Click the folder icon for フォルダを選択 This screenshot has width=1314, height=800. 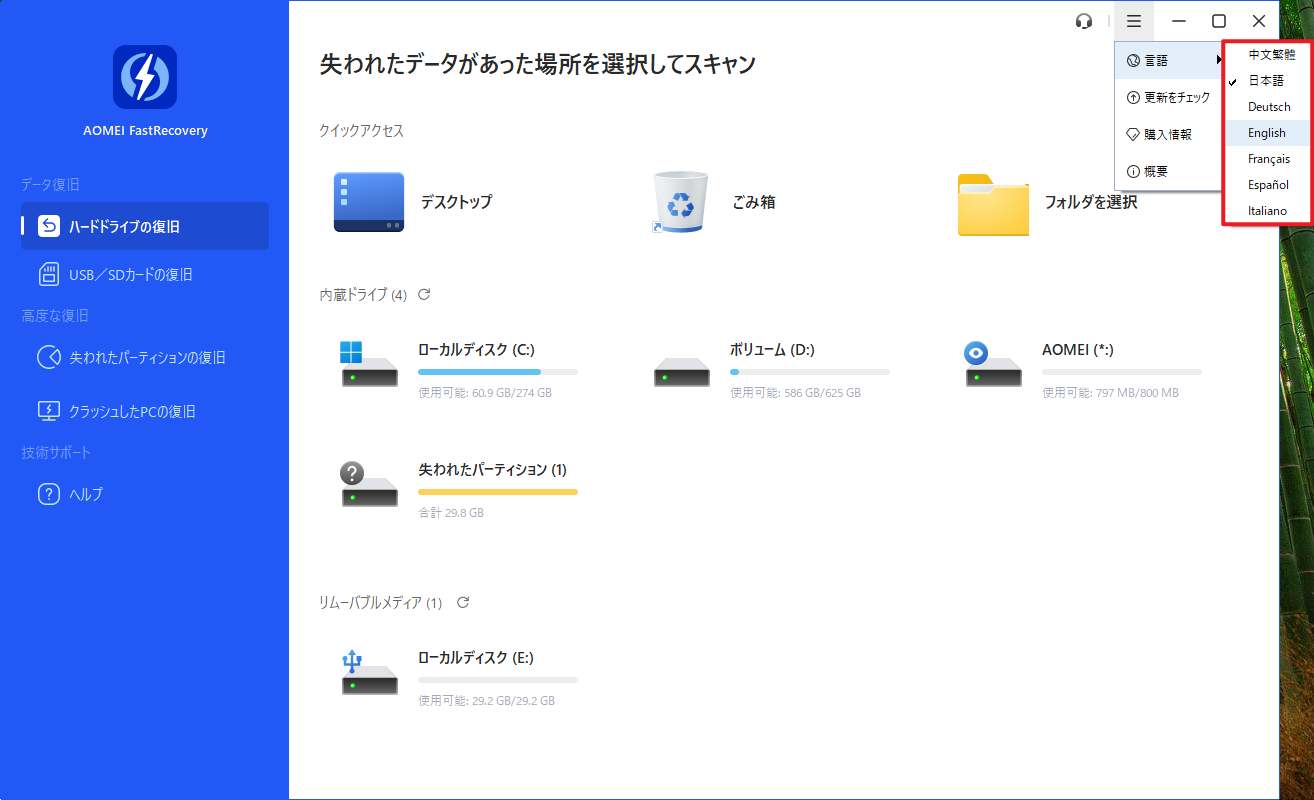pos(992,203)
